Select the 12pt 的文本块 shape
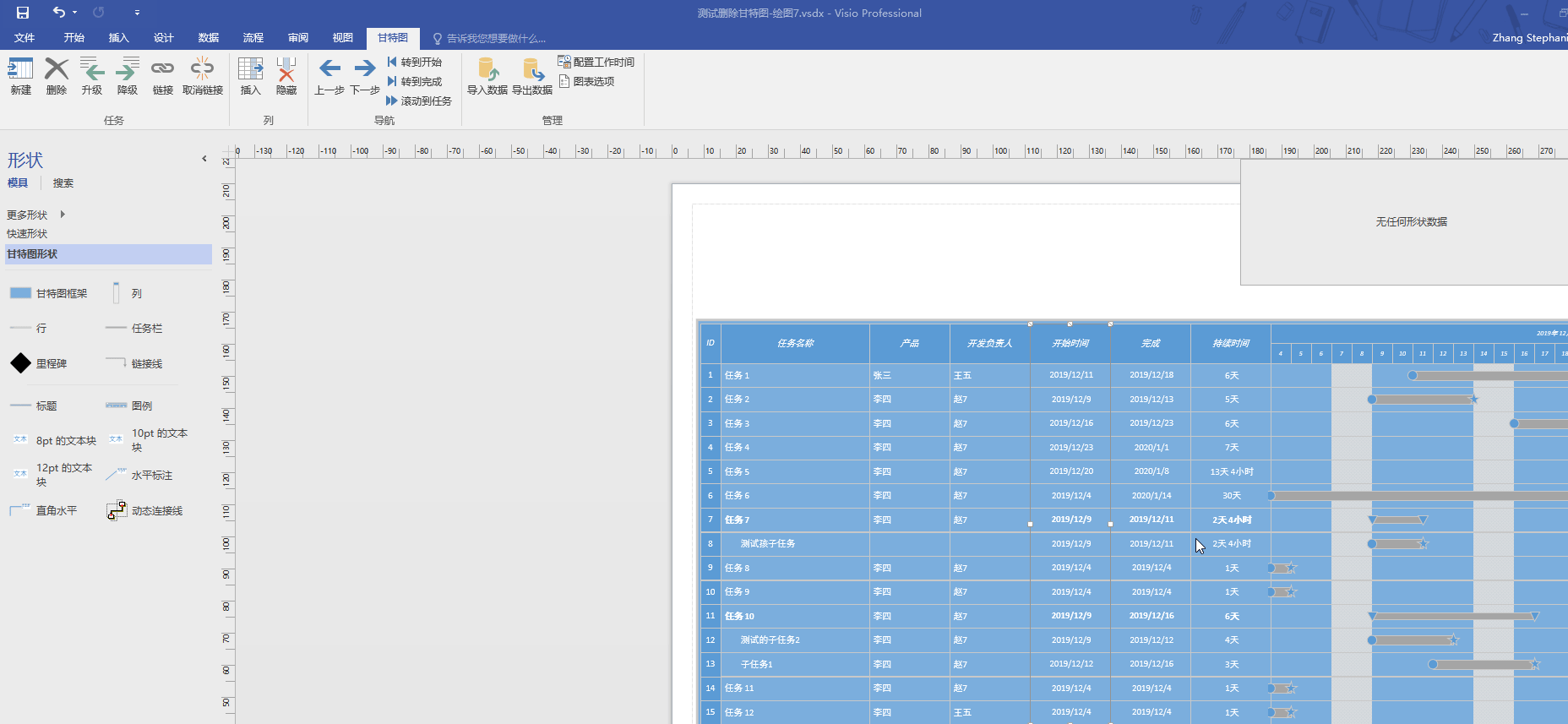Screen dimensions: 1568x724 [53, 475]
